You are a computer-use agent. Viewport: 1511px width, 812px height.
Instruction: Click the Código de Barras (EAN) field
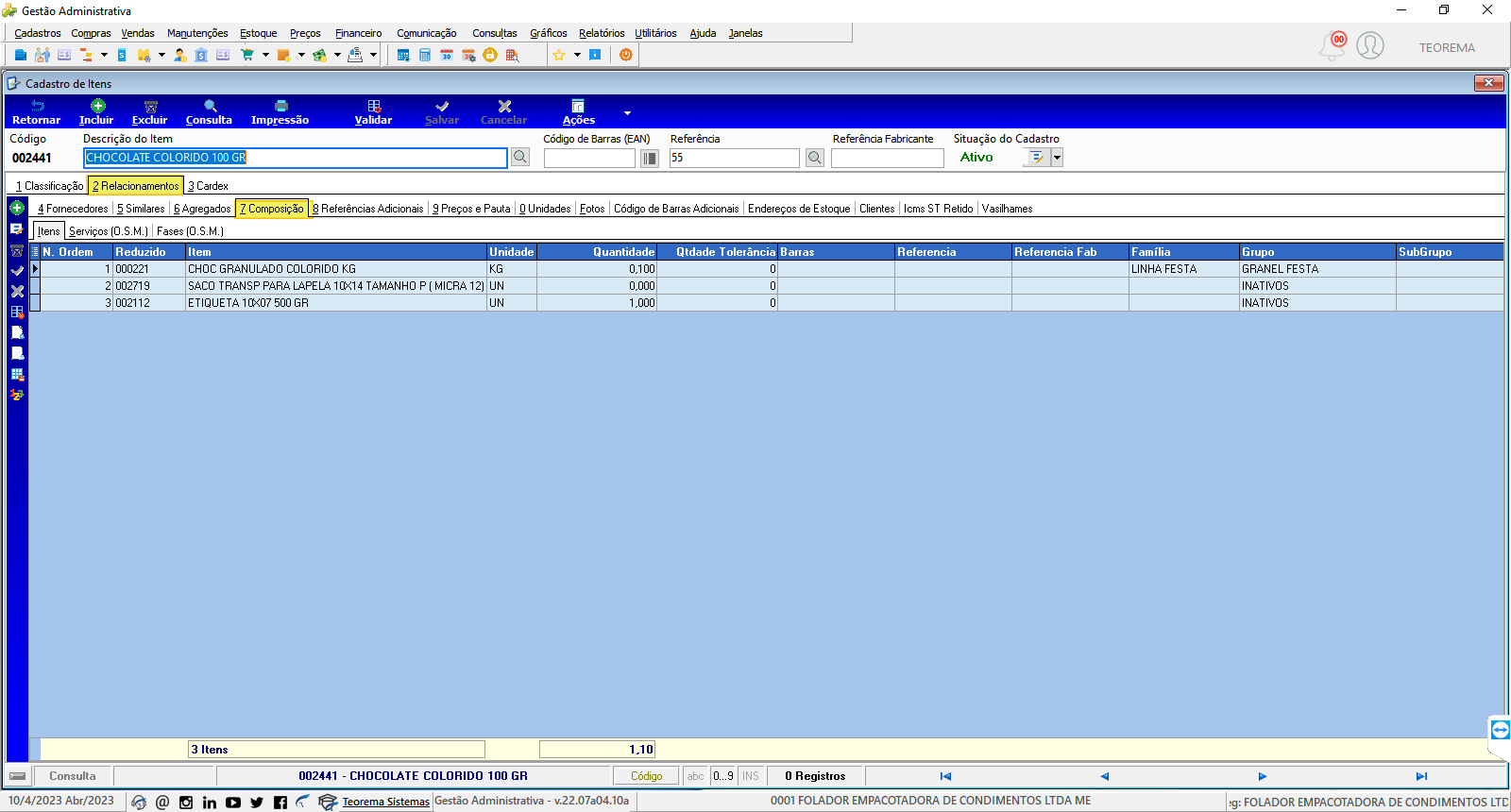[589, 159]
